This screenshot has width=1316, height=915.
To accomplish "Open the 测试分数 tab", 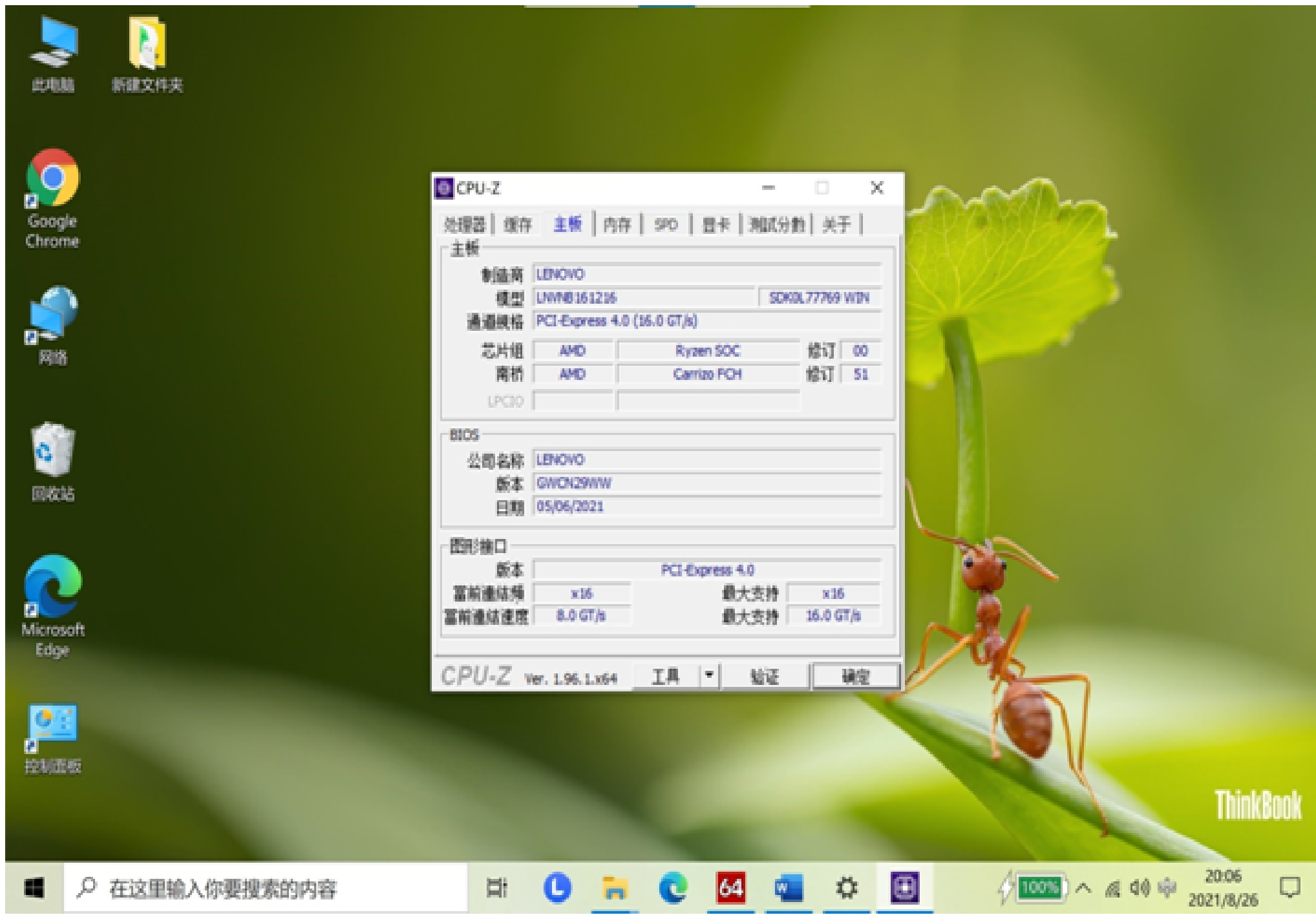I will point(776,224).
